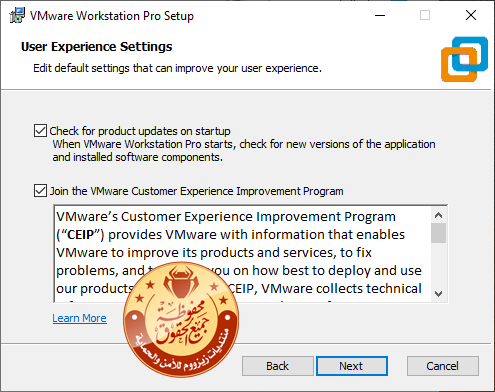Continue with the Next button

click(352, 366)
